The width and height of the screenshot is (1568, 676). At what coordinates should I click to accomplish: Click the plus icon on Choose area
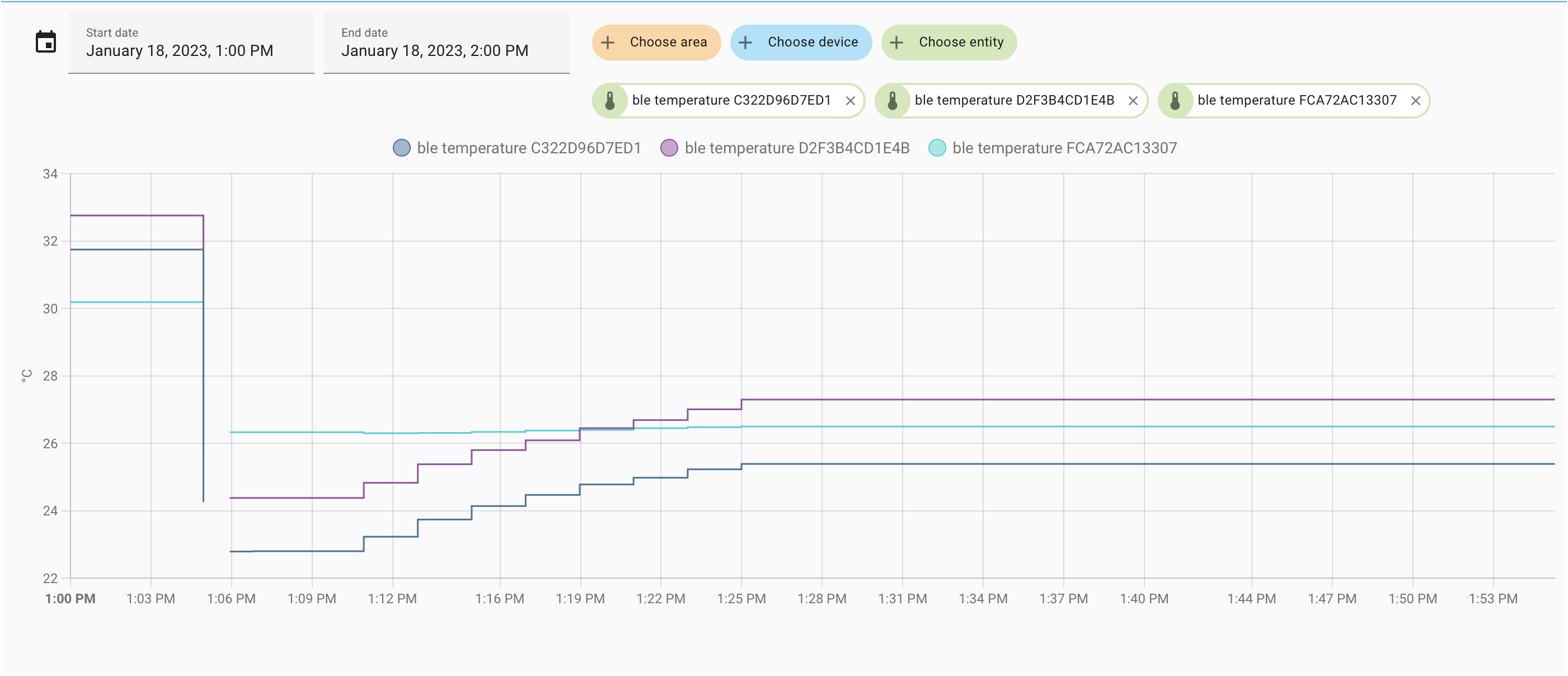pos(607,42)
